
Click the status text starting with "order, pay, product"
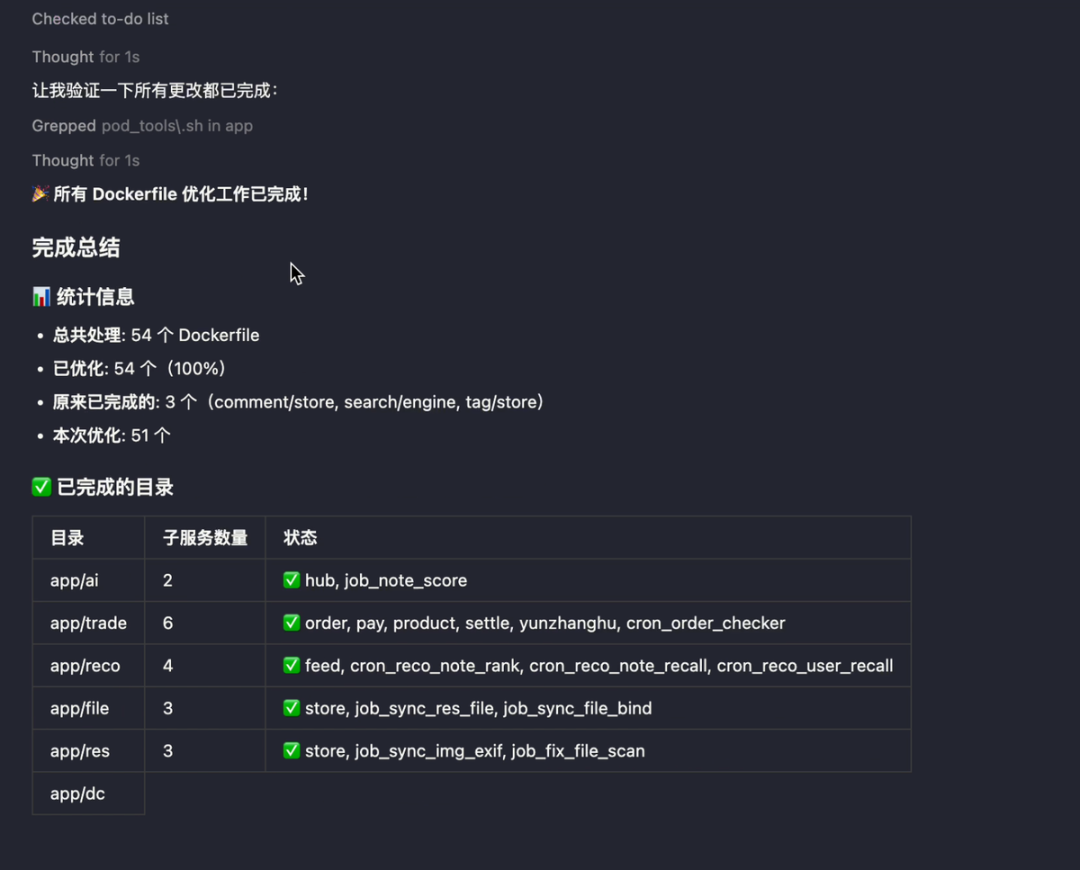point(545,623)
